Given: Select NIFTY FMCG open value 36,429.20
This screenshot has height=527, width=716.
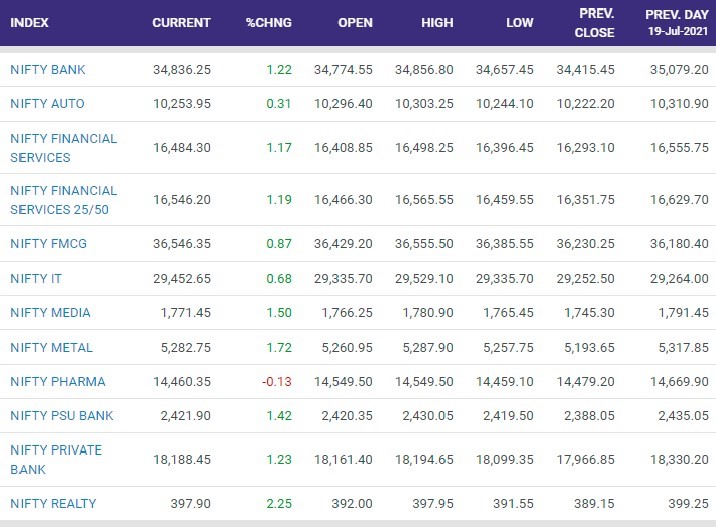Looking at the screenshot, I should [x=343, y=244].
